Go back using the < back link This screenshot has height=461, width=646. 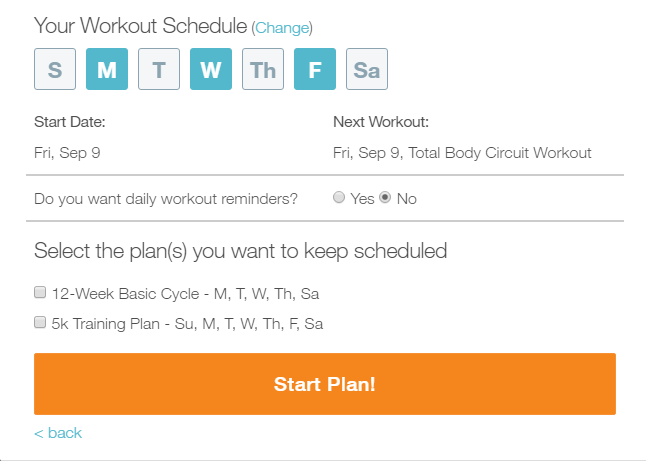point(58,433)
